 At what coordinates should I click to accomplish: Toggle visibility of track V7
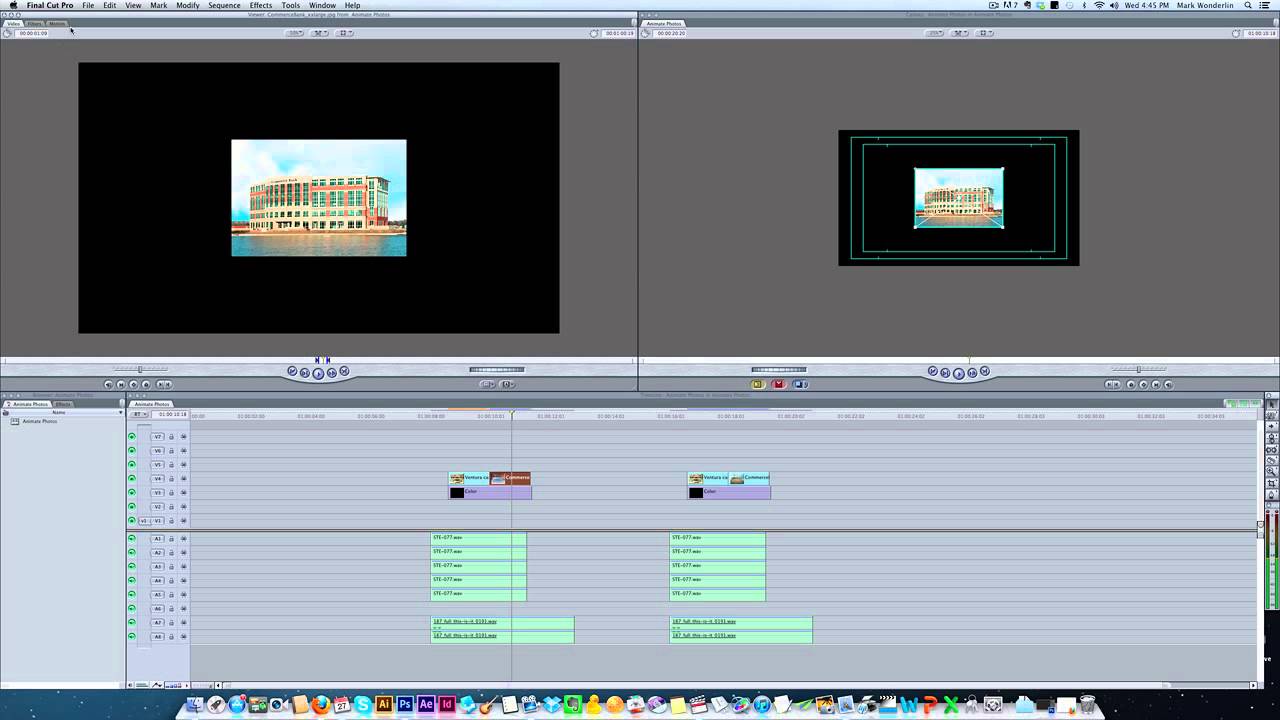[x=132, y=437]
